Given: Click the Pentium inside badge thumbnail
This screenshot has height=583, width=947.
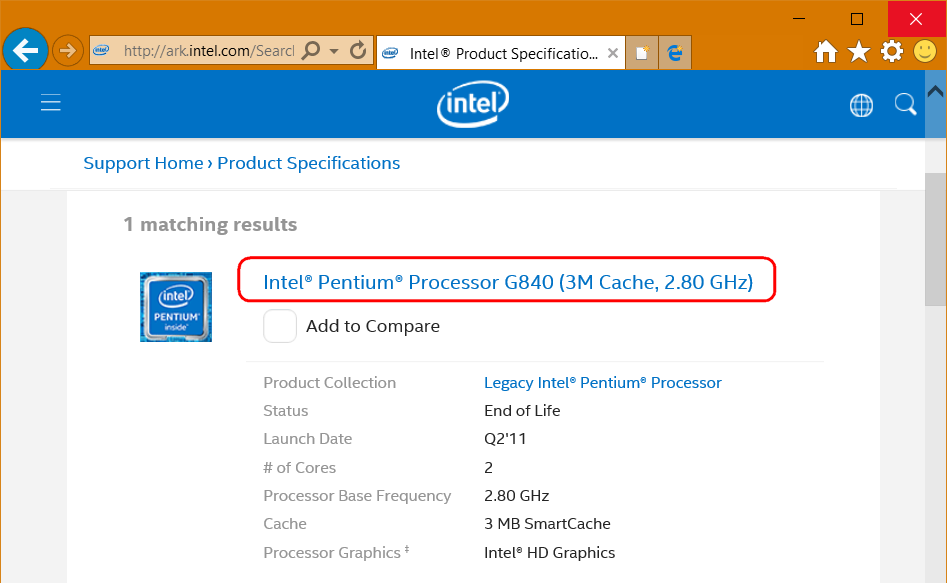Looking at the screenshot, I should point(176,307).
